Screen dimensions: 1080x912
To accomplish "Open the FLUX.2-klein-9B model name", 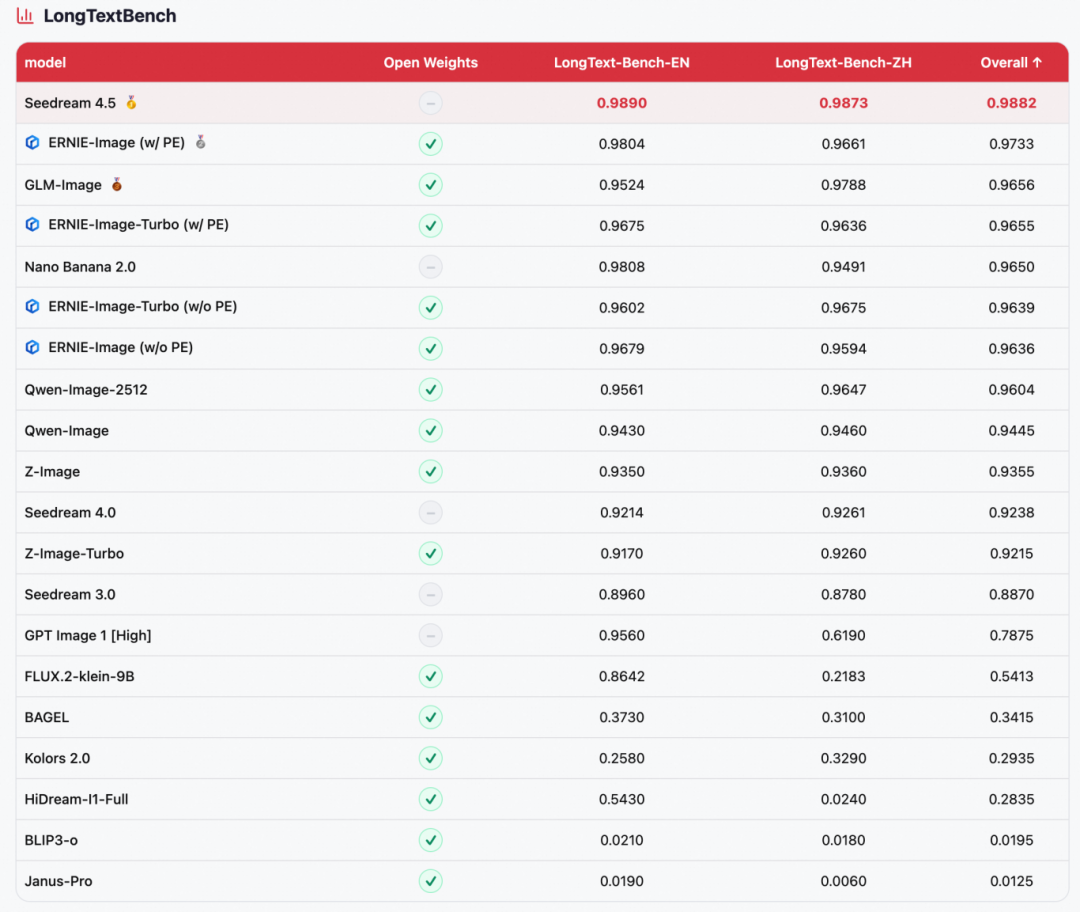I will (79, 677).
